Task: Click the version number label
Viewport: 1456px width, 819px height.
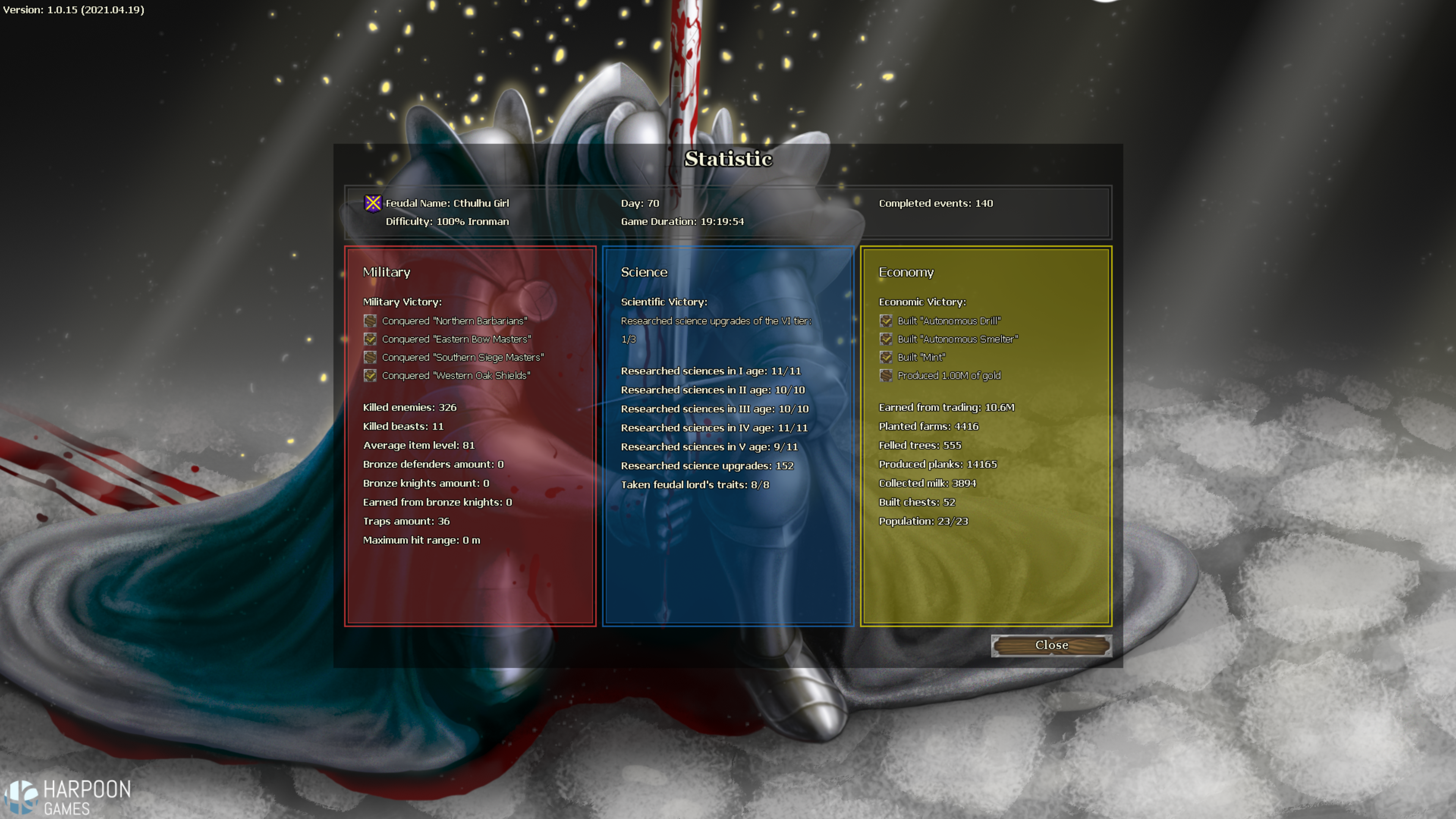Action: pyautogui.click(x=74, y=9)
